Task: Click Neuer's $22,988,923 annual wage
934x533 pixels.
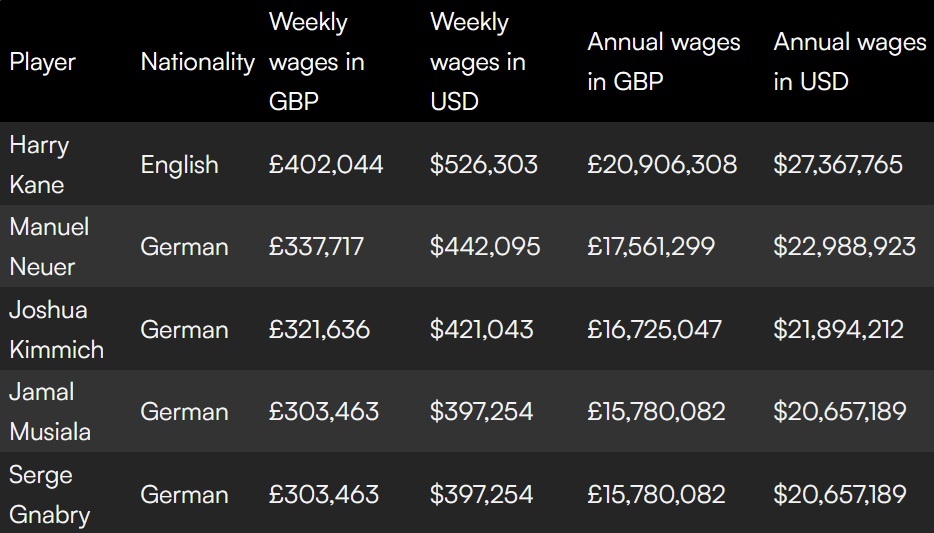Action: 844,247
